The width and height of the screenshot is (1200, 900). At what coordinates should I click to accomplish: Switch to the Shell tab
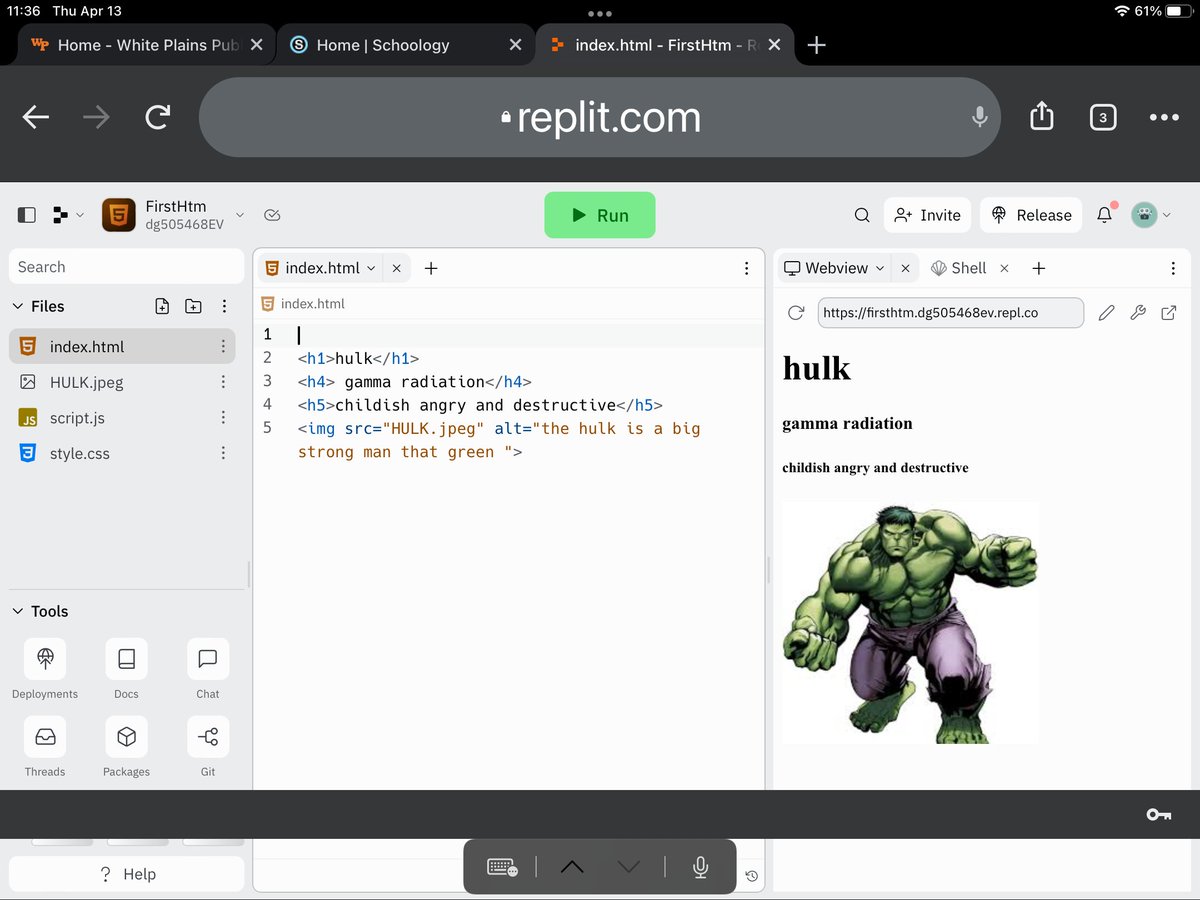959,268
